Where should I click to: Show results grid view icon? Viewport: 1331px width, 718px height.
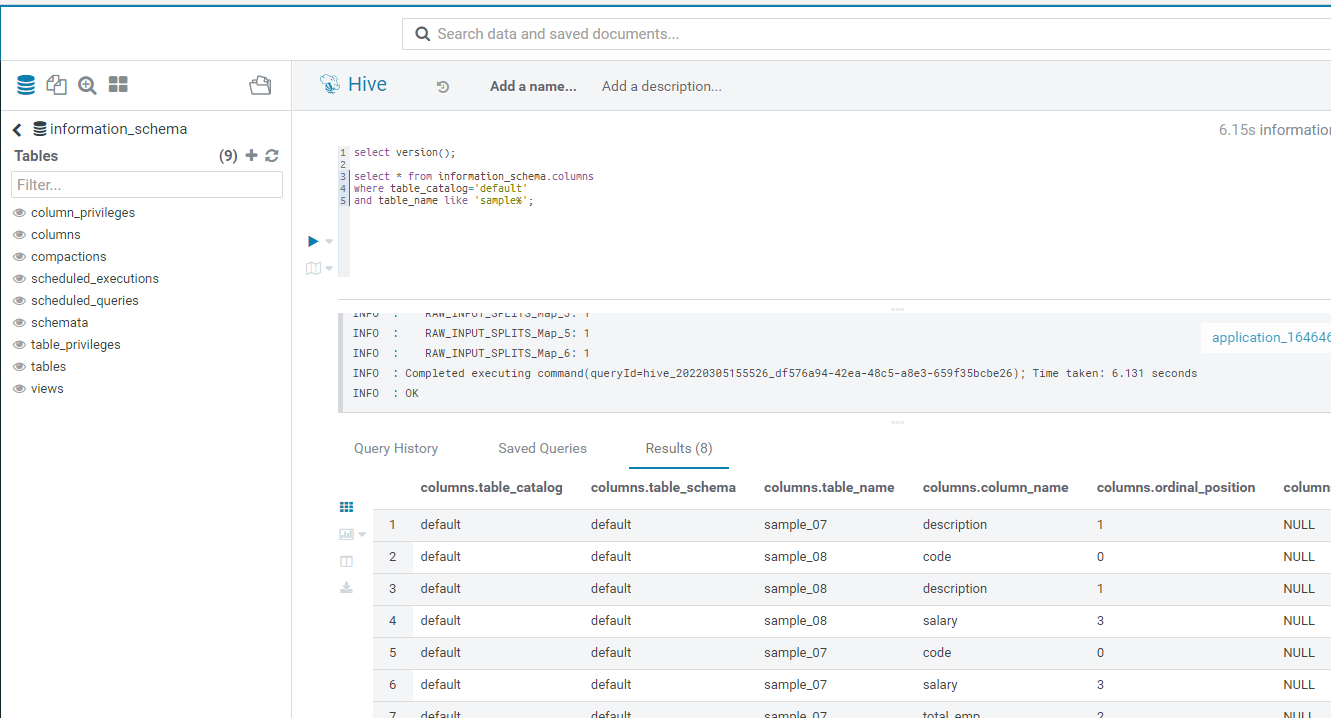(347, 508)
